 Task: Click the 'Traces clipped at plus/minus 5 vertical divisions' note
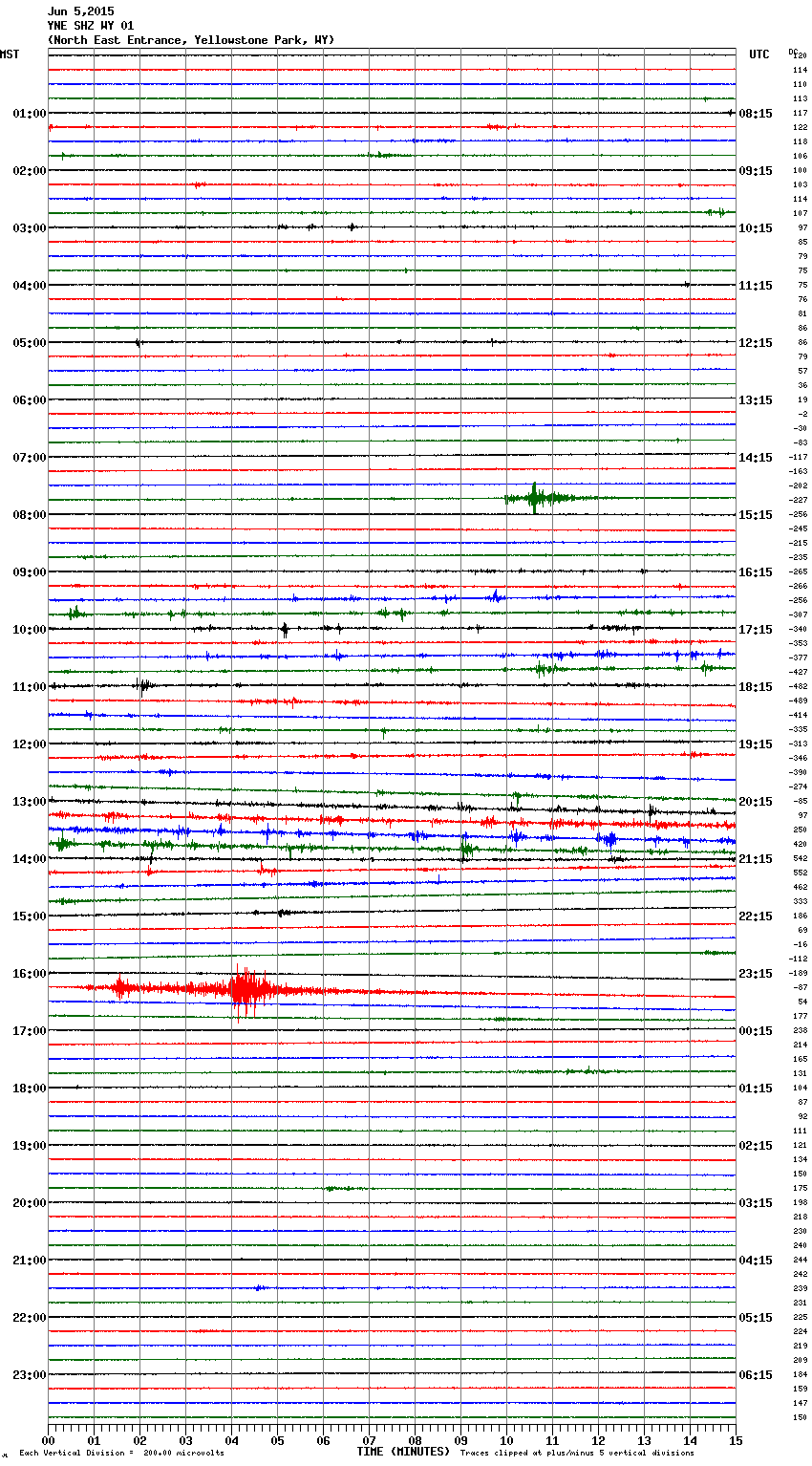pos(577,1454)
